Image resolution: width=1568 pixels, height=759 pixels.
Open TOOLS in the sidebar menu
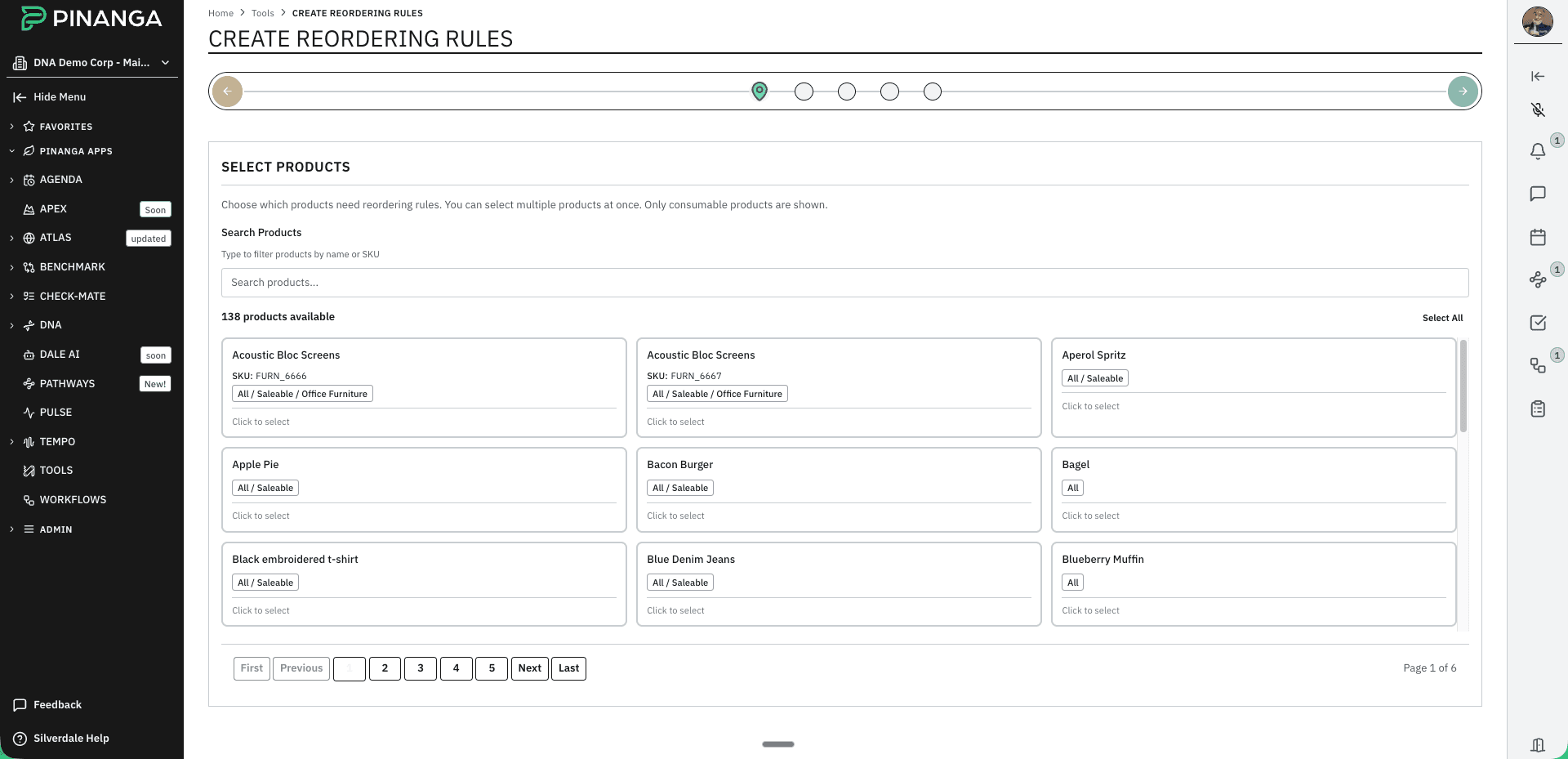[56, 470]
